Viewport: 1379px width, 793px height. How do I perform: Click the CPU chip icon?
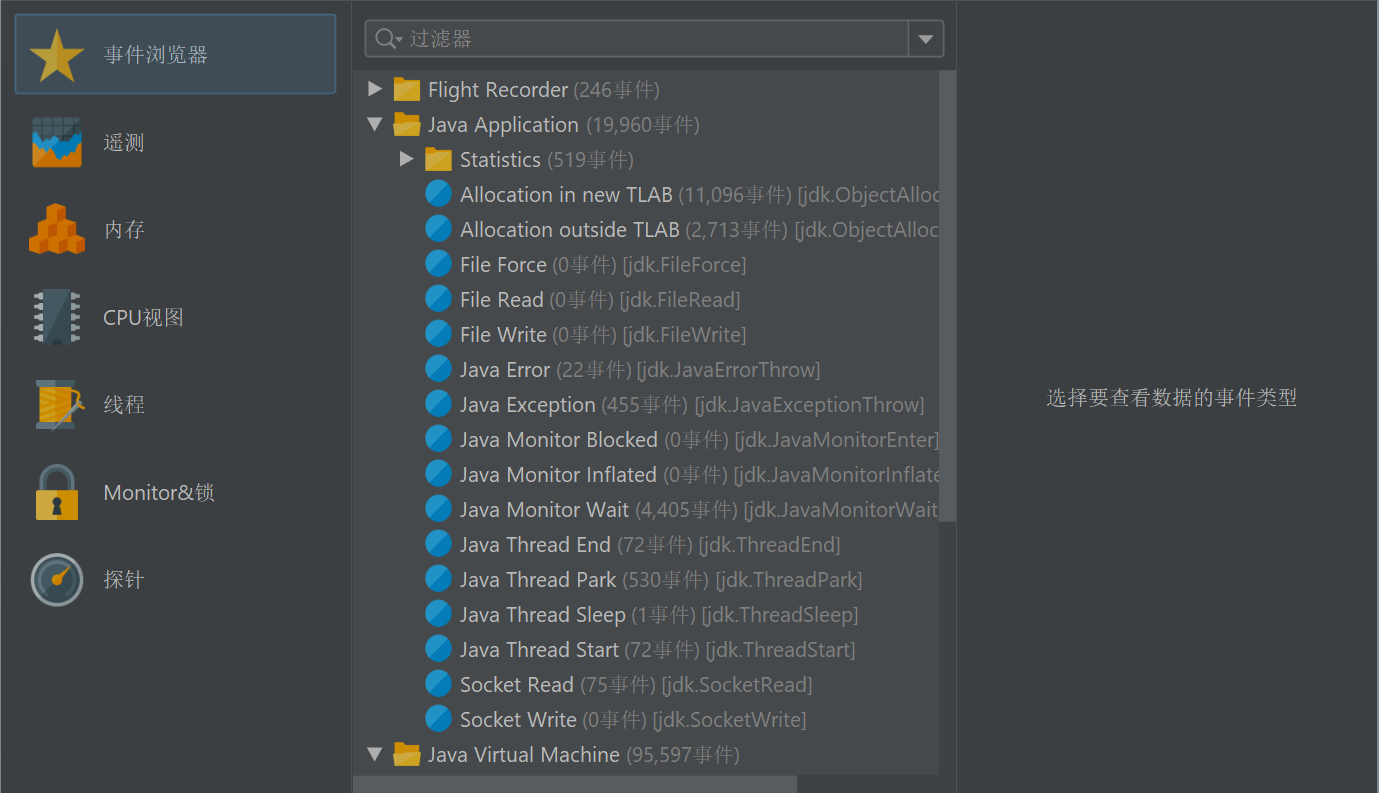[x=56, y=317]
